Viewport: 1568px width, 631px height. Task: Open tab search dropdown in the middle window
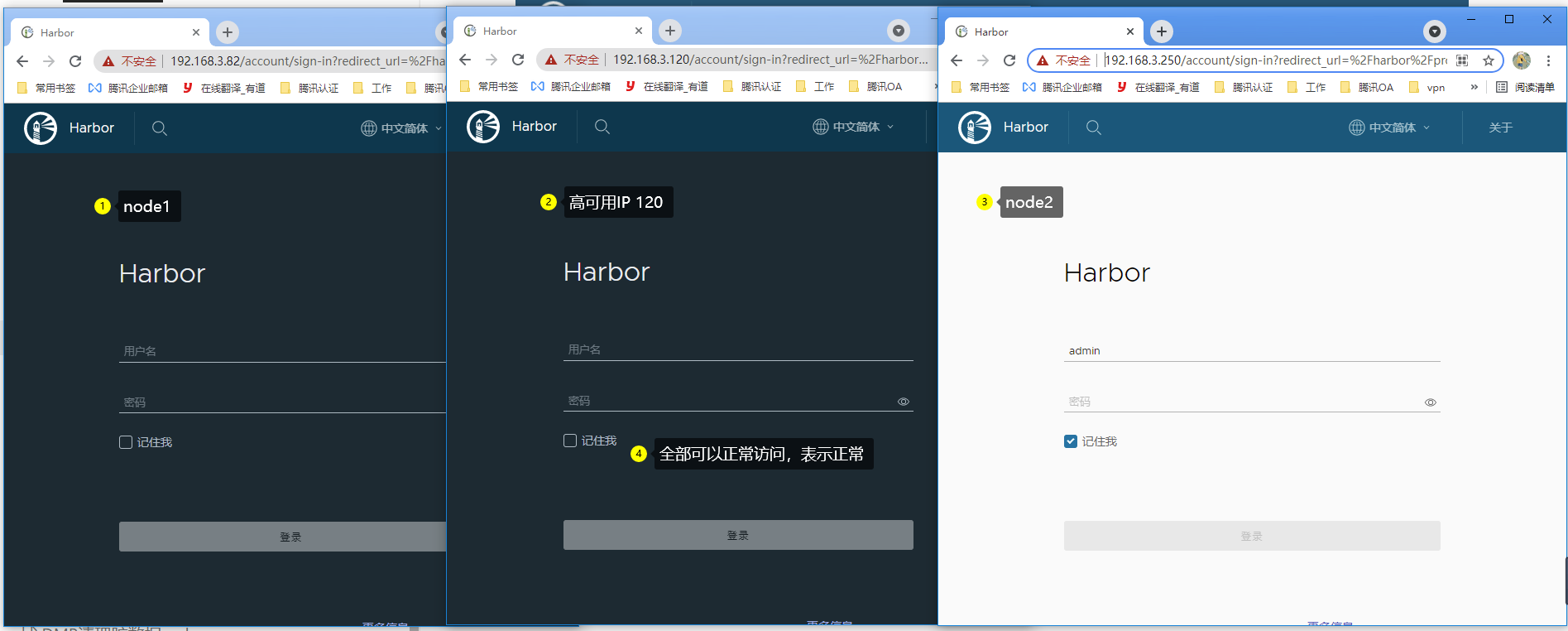coord(899,31)
